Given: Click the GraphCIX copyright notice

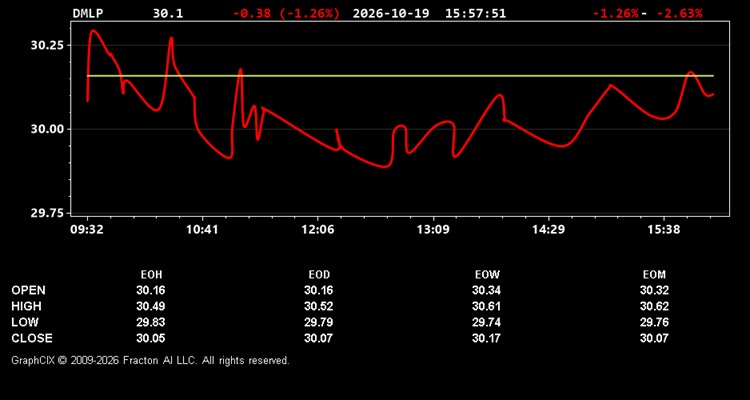Looking at the screenshot, I should 150,360.
